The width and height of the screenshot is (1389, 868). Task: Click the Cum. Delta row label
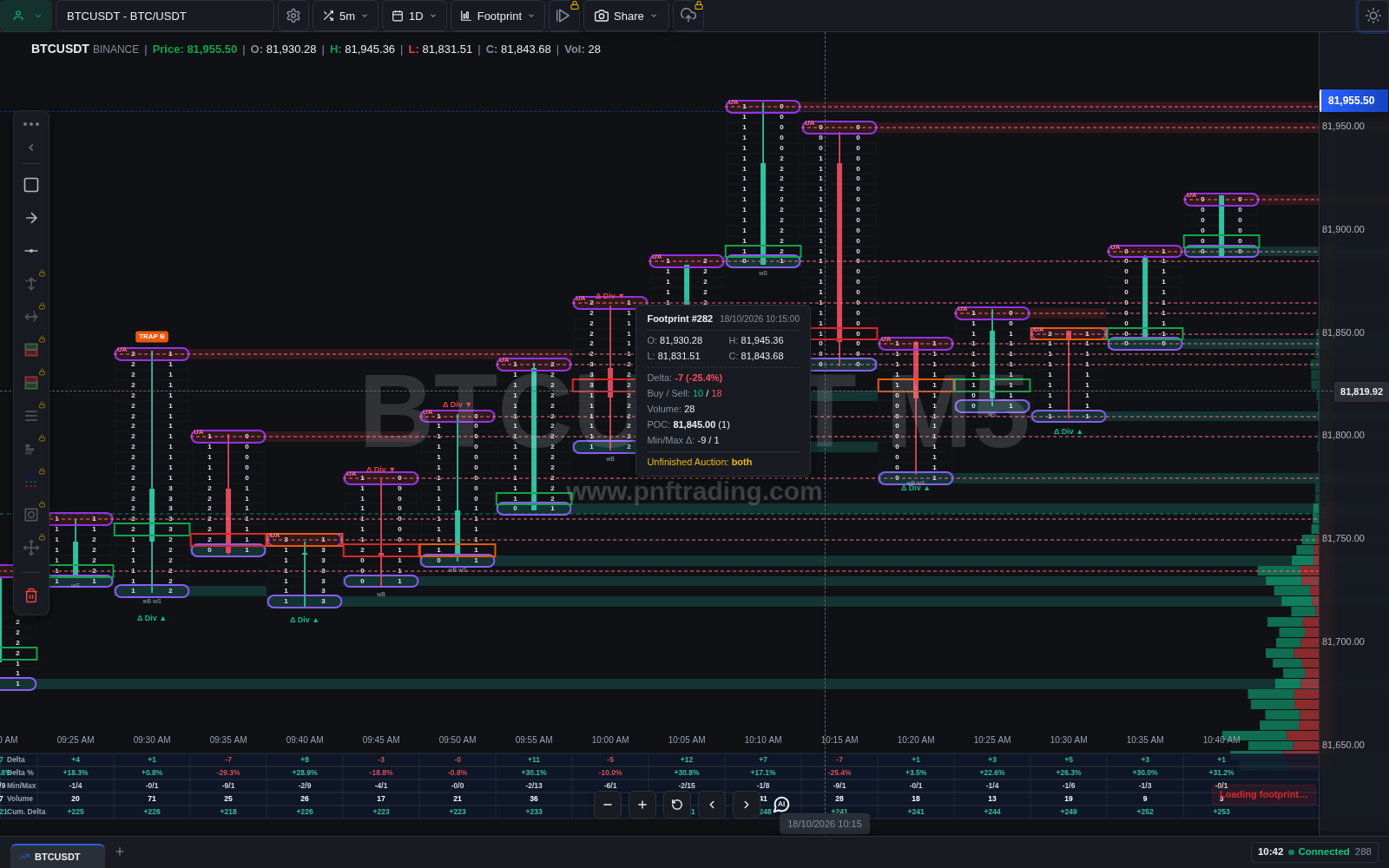click(x=26, y=812)
